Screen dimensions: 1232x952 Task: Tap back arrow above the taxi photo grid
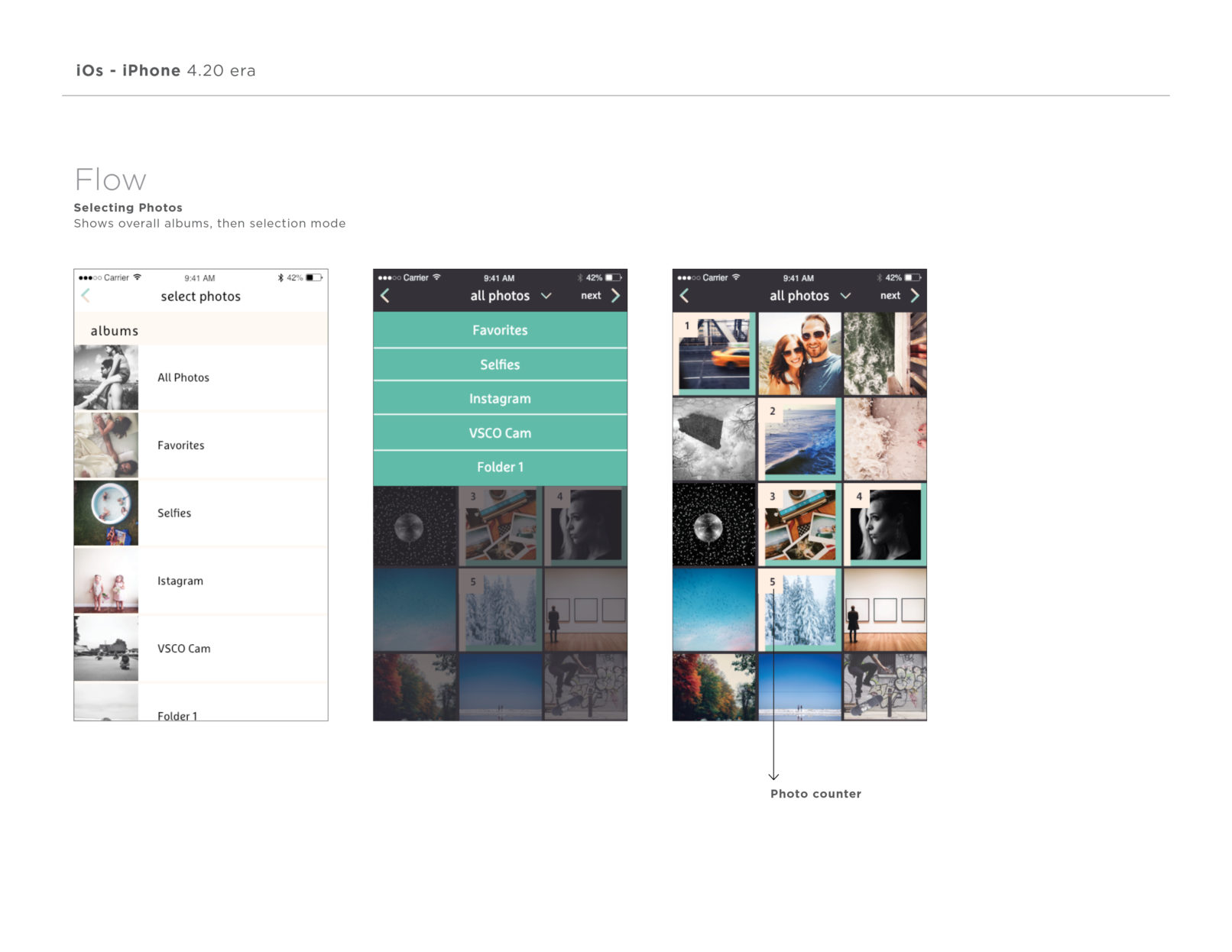(685, 296)
